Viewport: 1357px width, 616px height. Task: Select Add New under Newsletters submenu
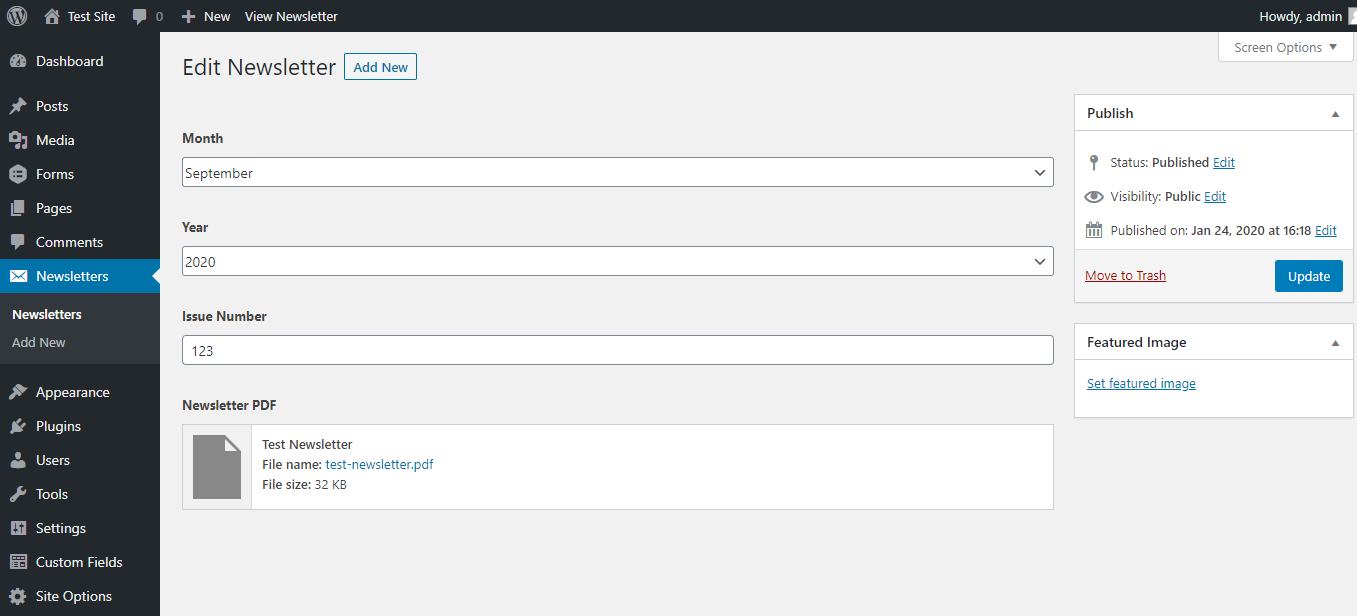(39, 342)
